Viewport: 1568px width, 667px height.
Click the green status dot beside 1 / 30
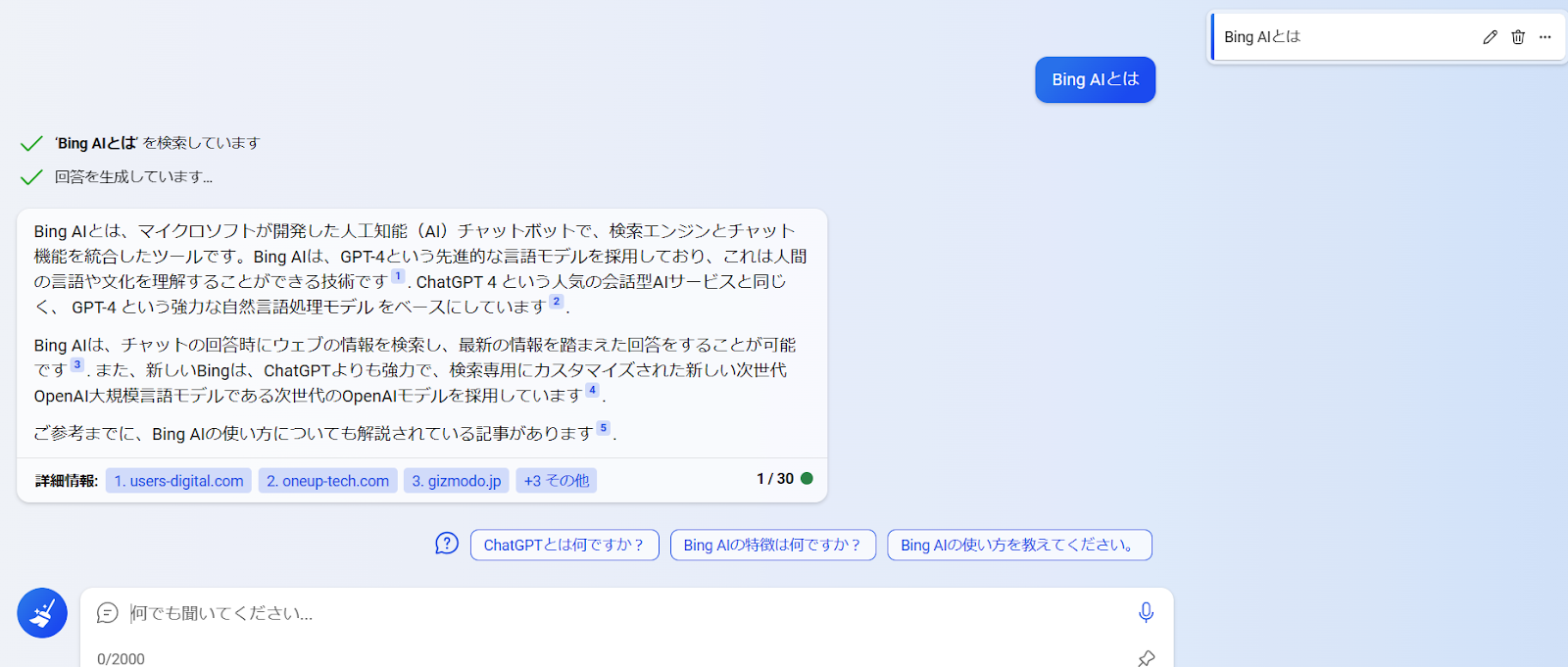pos(807,479)
